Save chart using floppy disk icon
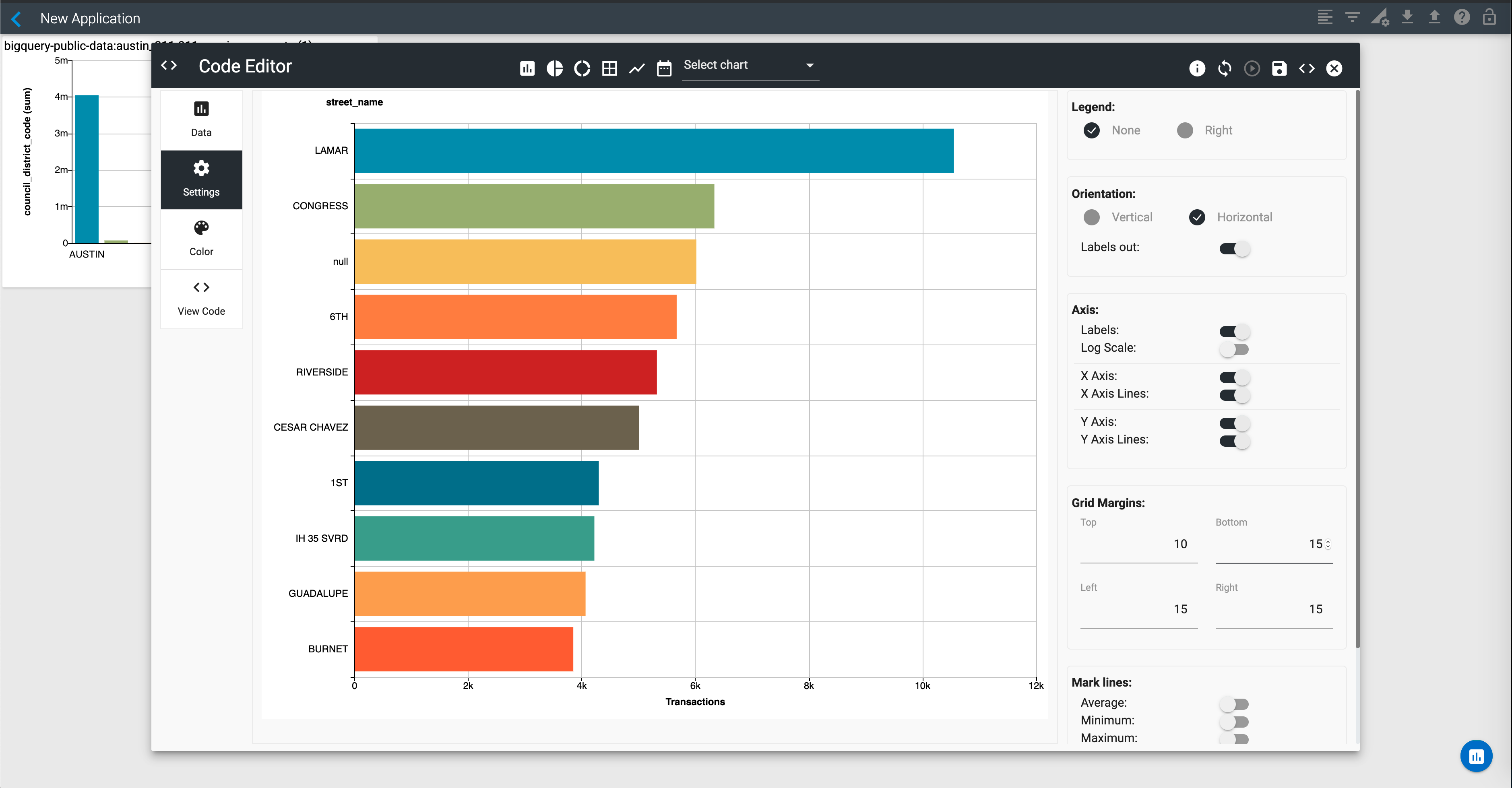The width and height of the screenshot is (1512, 788). click(1279, 68)
